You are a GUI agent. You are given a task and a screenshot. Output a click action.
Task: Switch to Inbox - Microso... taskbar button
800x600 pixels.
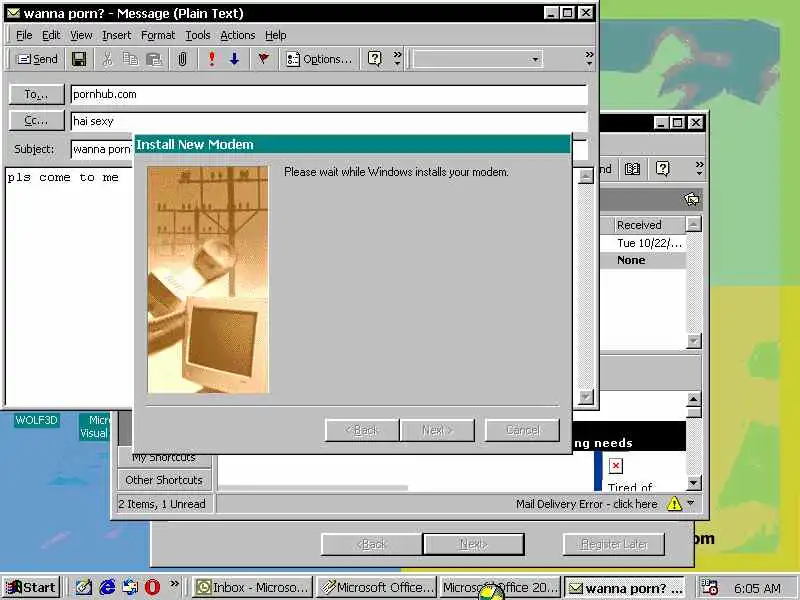[252, 588]
